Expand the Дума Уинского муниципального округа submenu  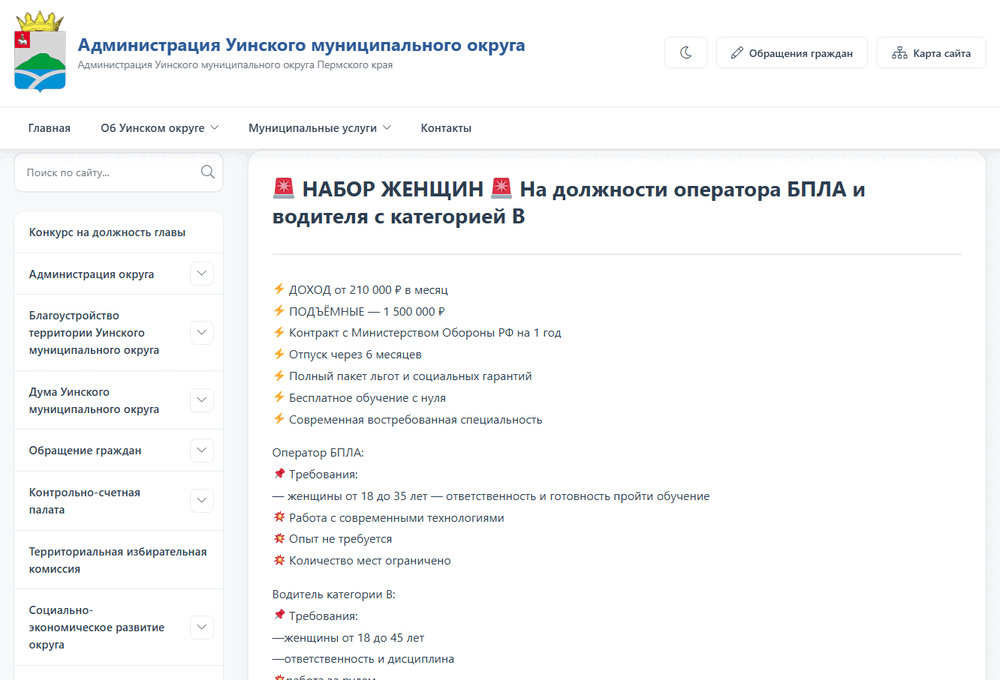click(x=202, y=400)
